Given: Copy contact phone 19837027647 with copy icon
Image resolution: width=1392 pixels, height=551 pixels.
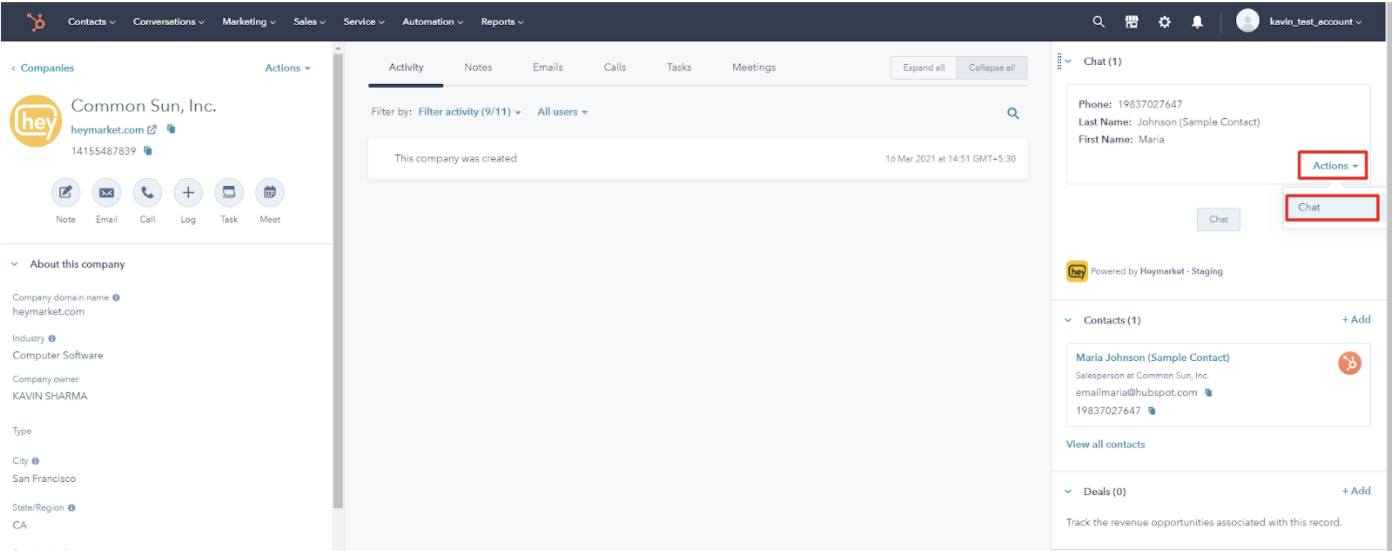Looking at the screenshot, I should 1152,411.
